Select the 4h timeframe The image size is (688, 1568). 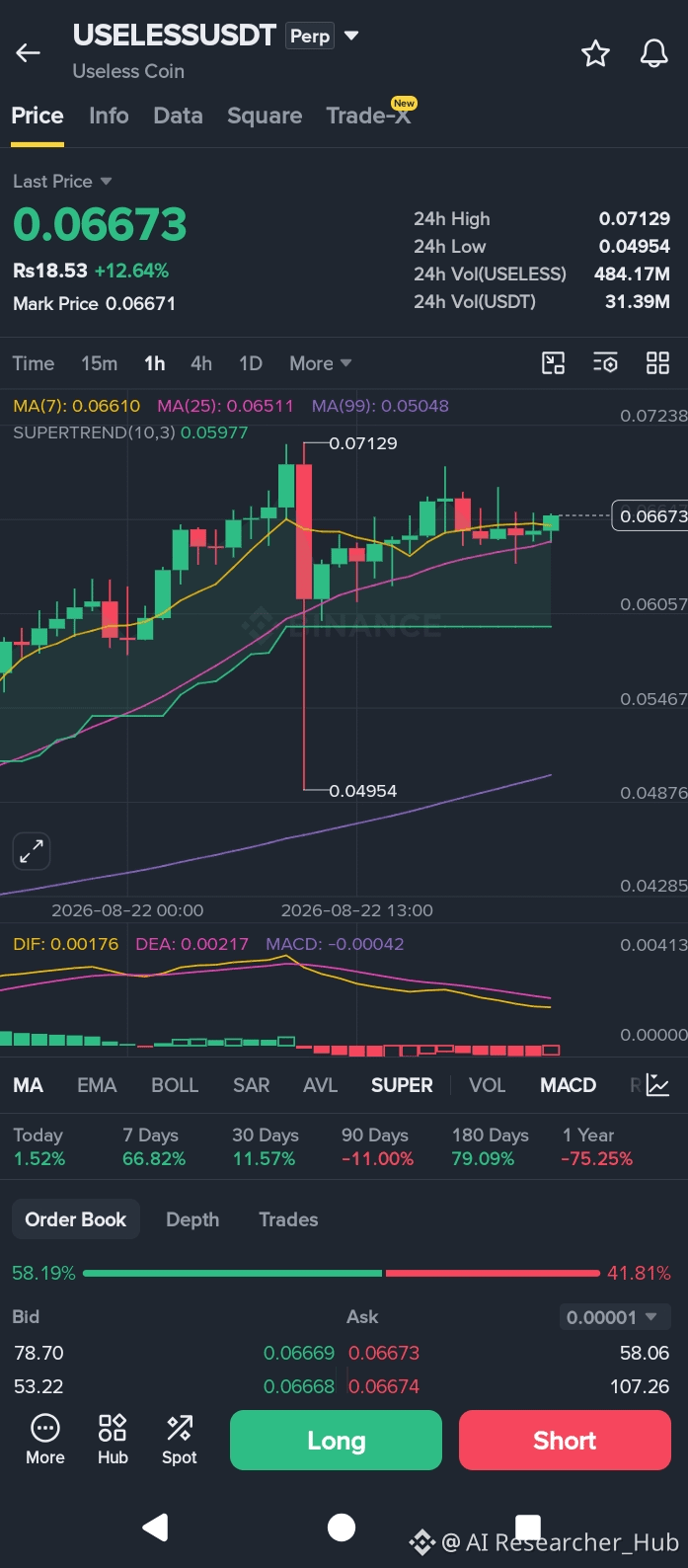[201, 363]
